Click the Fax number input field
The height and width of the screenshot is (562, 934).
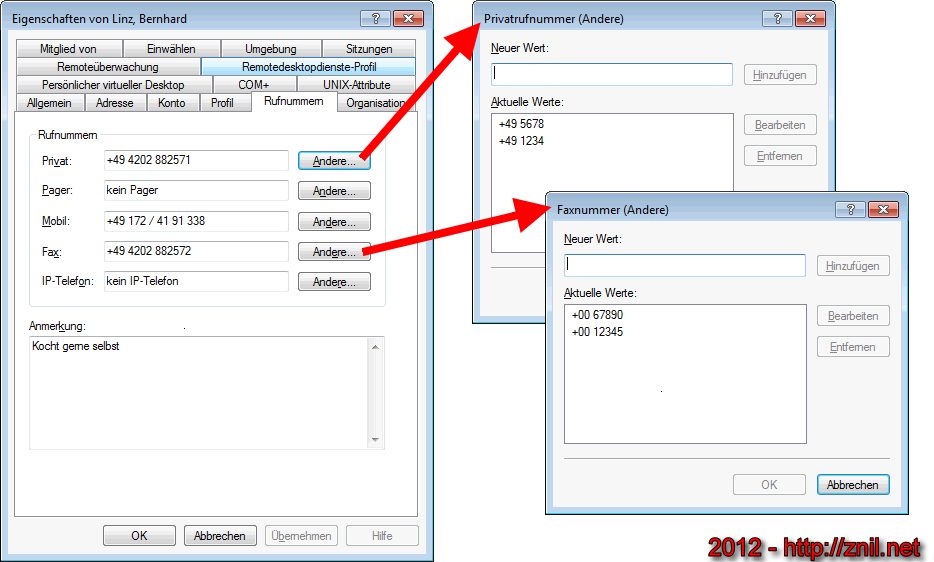tap(195, 251)
